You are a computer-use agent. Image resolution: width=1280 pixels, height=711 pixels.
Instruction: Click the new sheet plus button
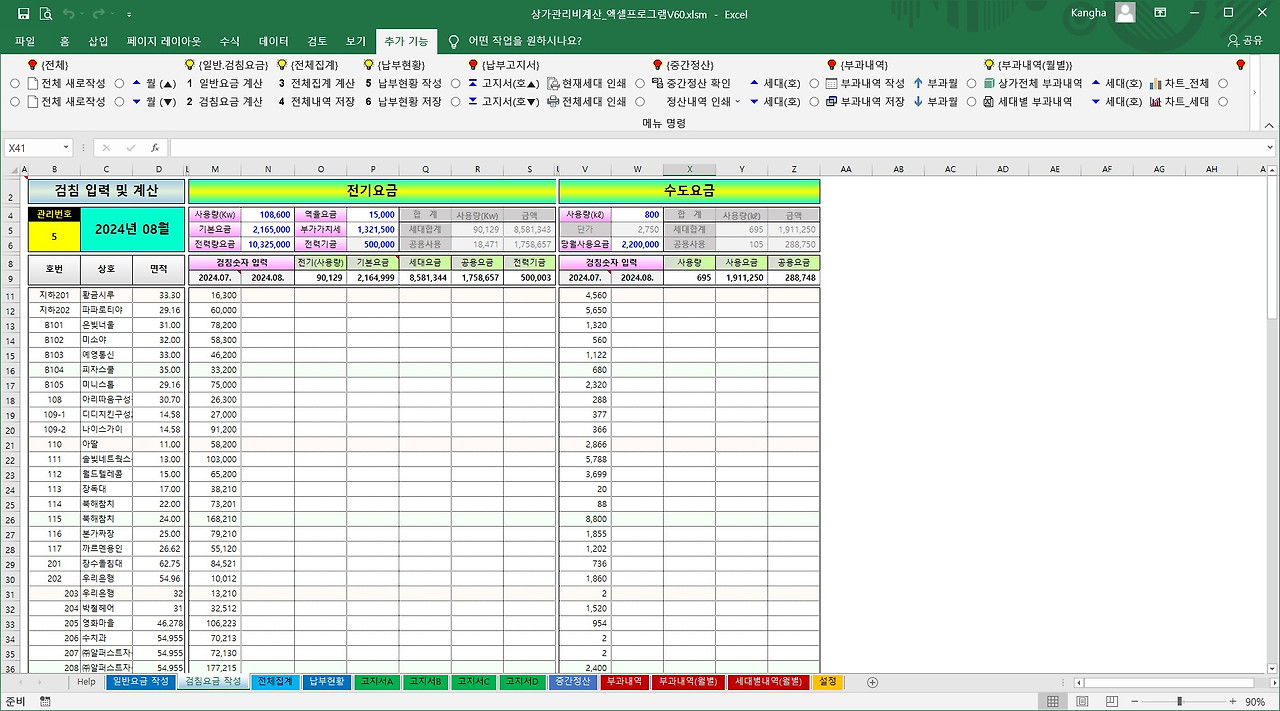(872, 682)
